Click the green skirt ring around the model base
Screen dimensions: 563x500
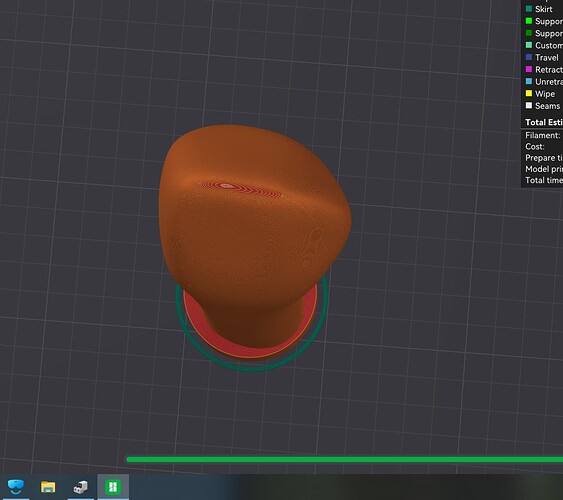251,369
